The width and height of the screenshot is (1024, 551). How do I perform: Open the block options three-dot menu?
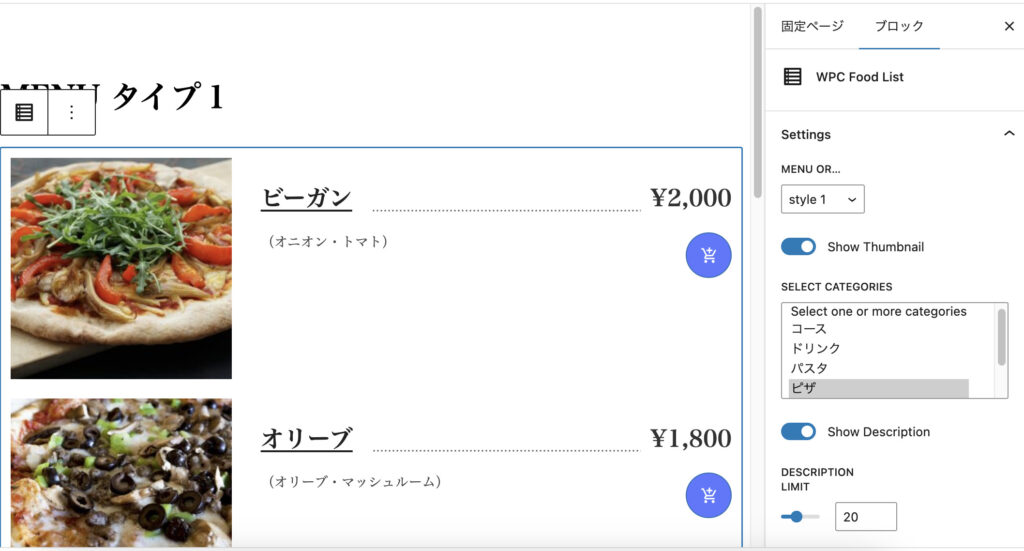[71, 112]
